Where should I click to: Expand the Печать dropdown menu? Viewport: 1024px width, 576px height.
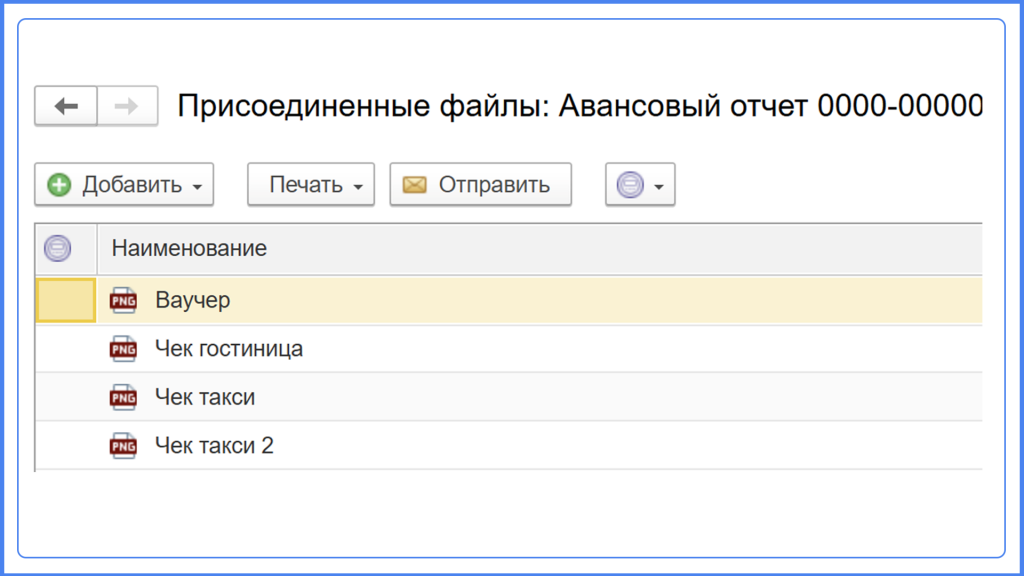(357, 186)
